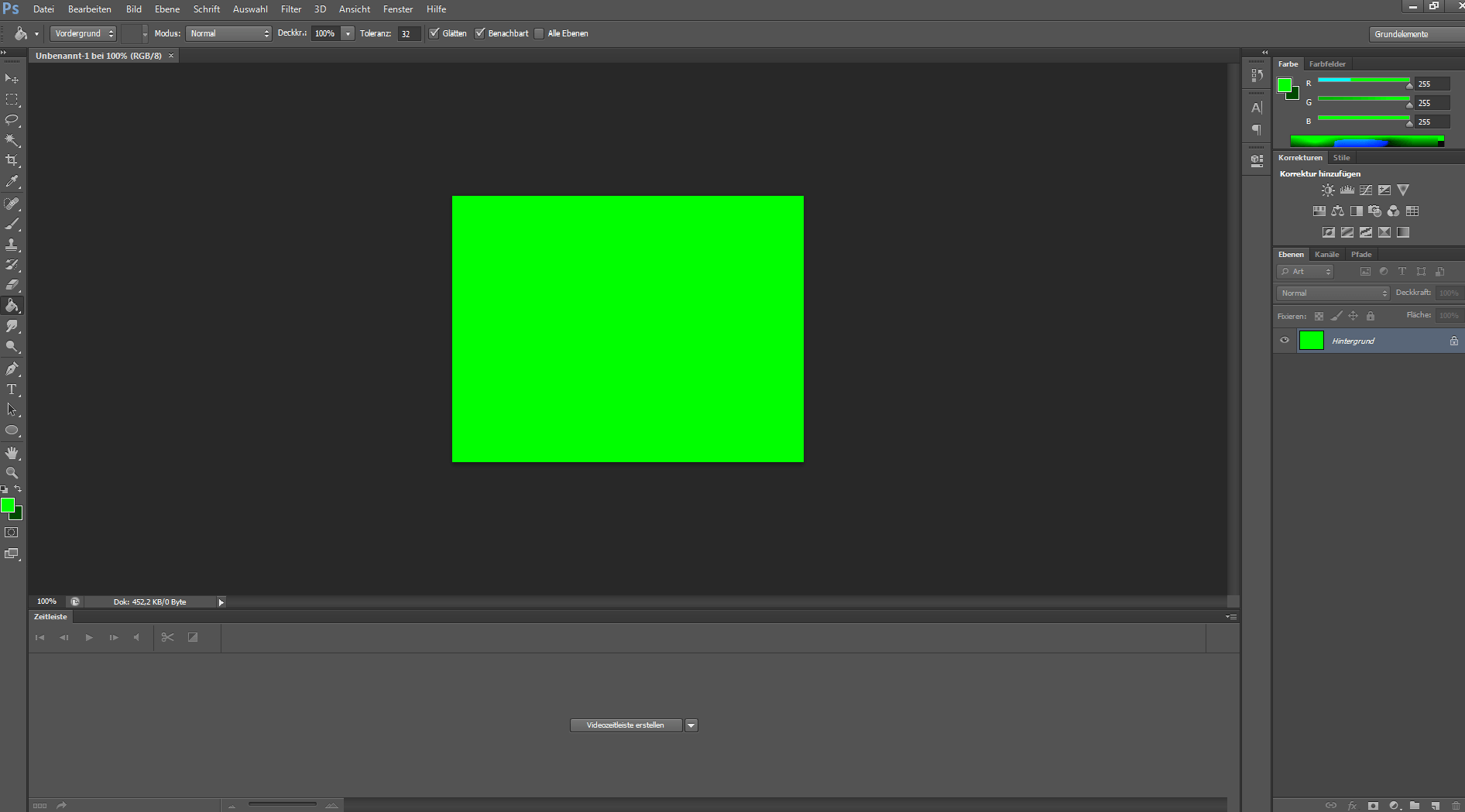
Task: Switch to the Farbfelder tab
Action: point(1327,64)
